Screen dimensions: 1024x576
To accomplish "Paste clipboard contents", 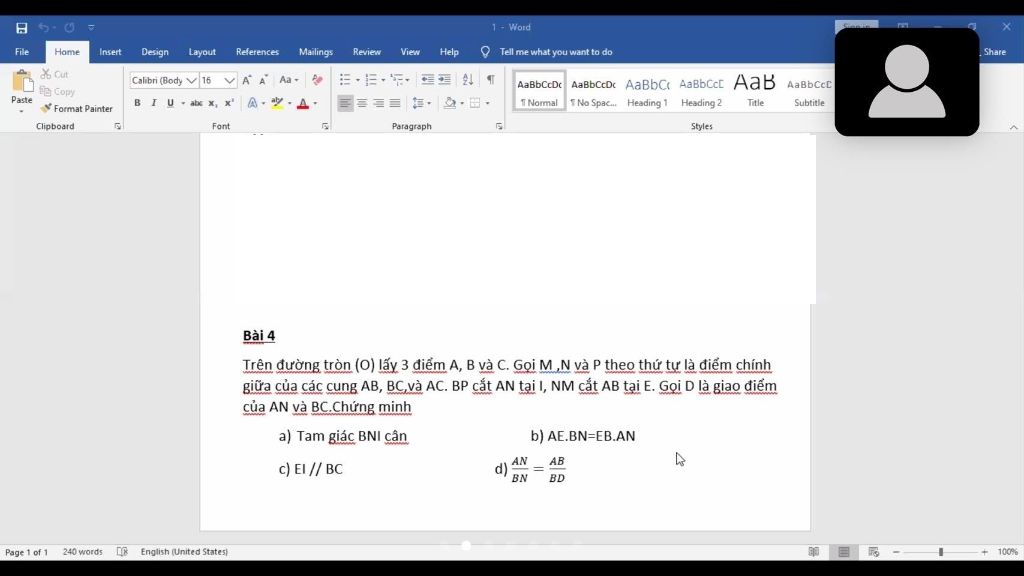I will [x=22, y=88].
